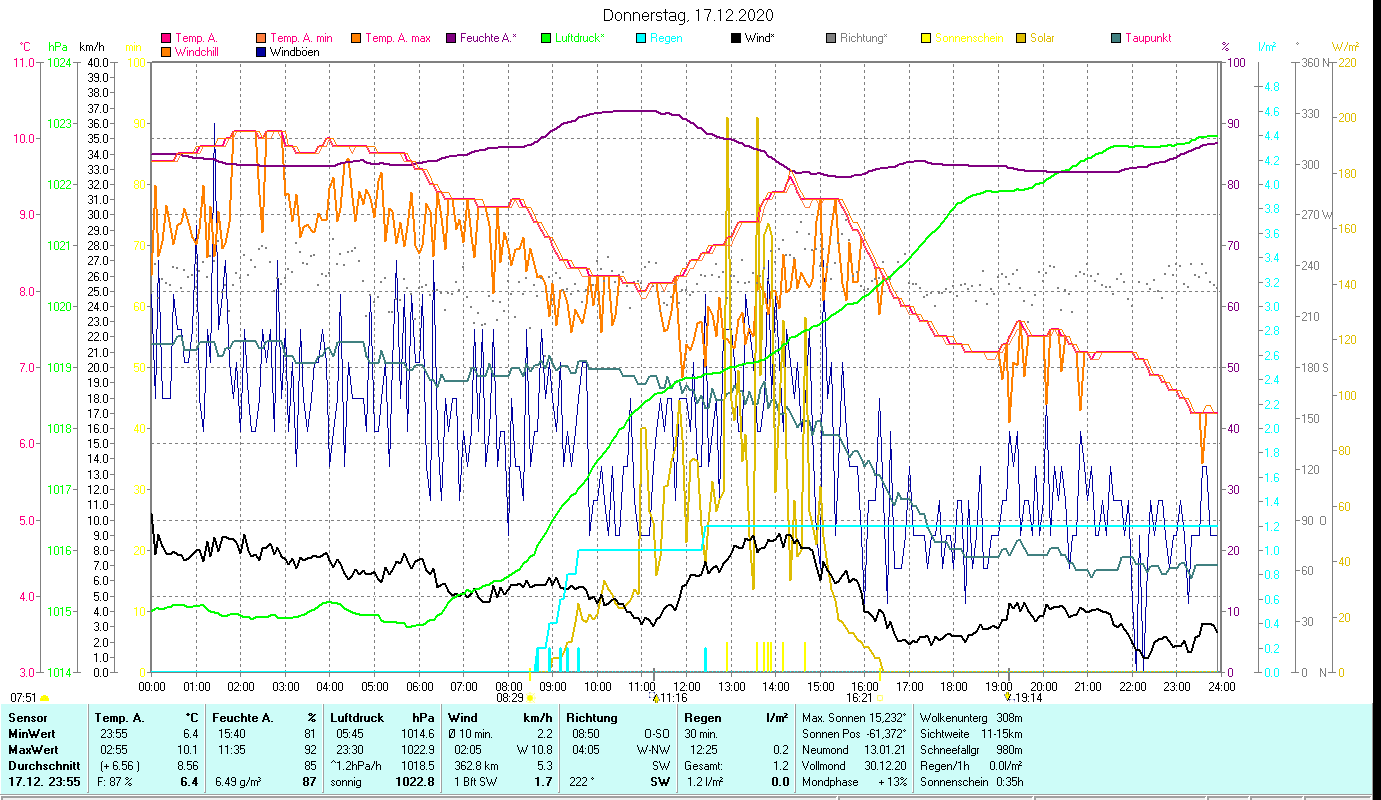Click the 'Sonnen Pos -61,372°' entry
This screenshot has width=1381, height=800.
pos(855,734)
